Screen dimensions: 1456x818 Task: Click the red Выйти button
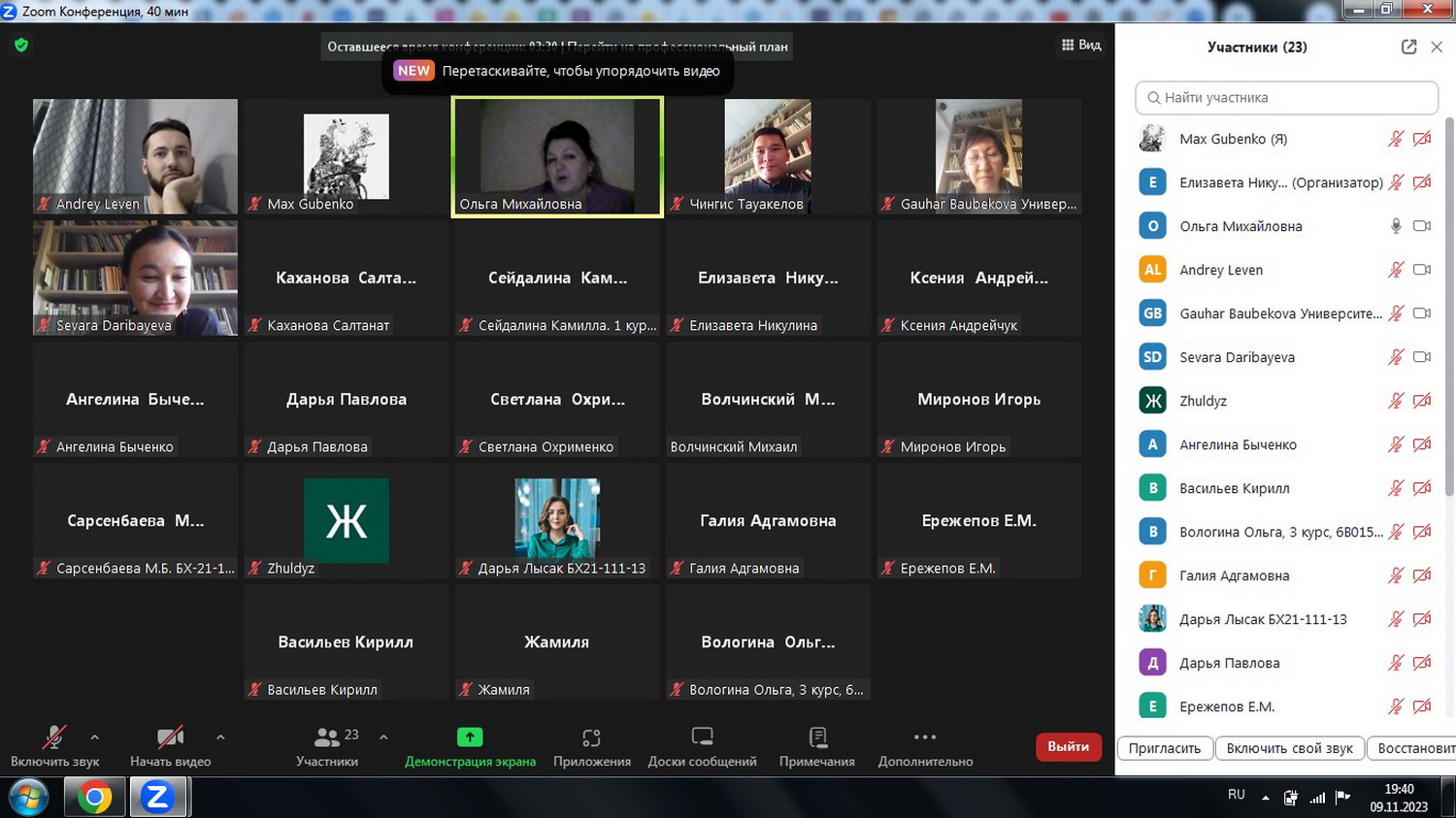1068,746
